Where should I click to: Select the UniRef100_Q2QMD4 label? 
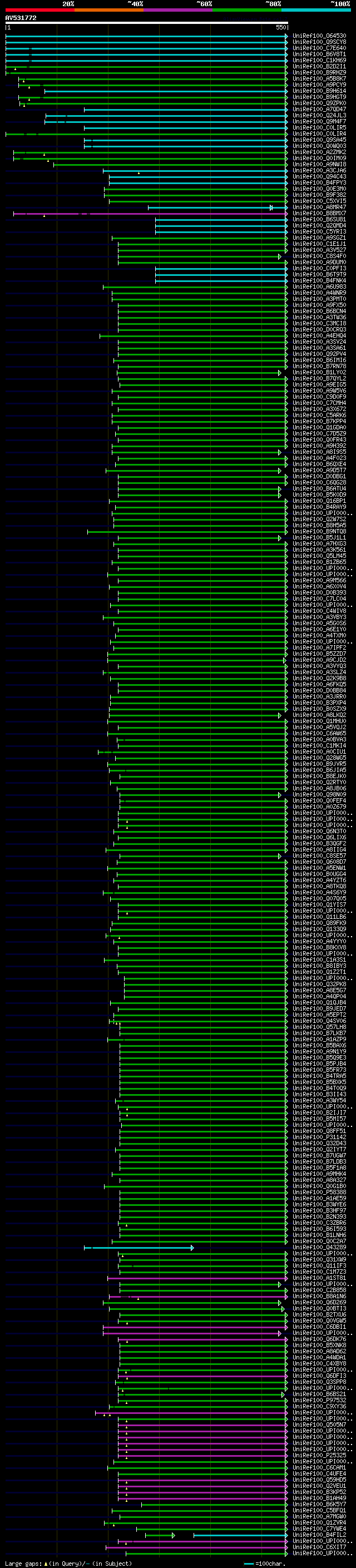pos(319,225)
